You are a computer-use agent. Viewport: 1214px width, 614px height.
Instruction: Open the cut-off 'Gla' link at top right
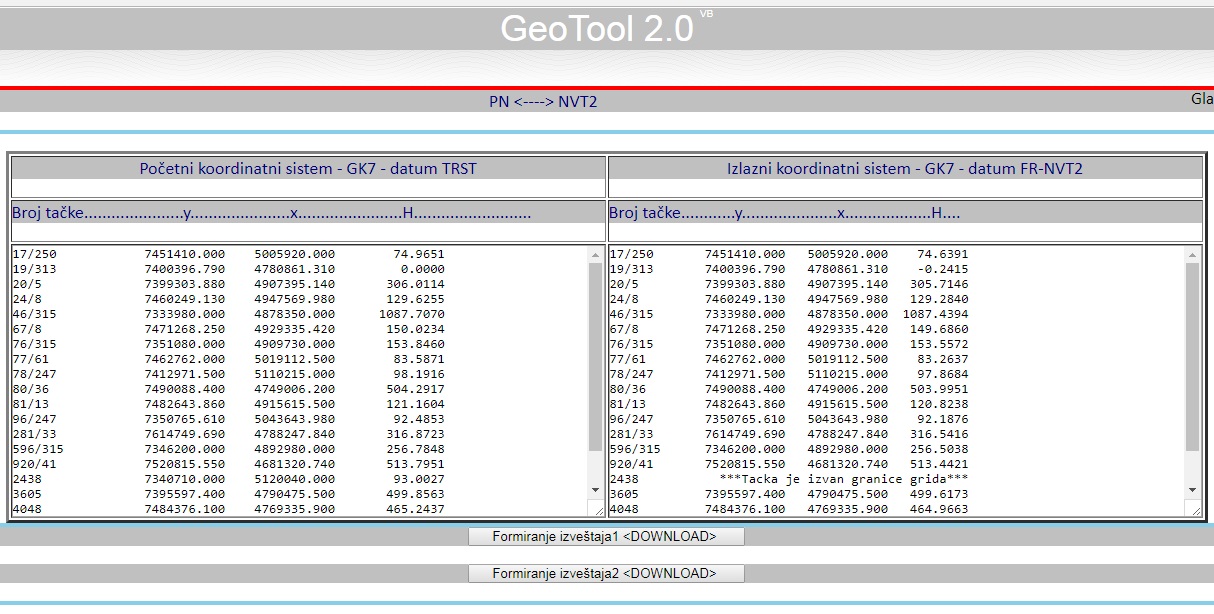[x=1201, y=99]
